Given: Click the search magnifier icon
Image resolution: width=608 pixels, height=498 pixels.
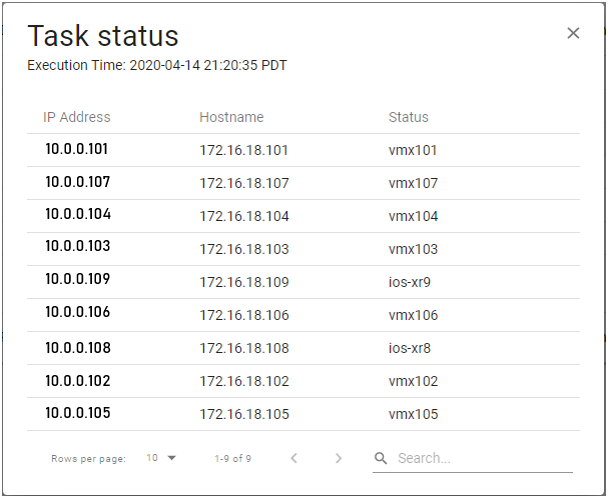Looking at the screenshot, I should pyautogui.click(x=381, y=458).
